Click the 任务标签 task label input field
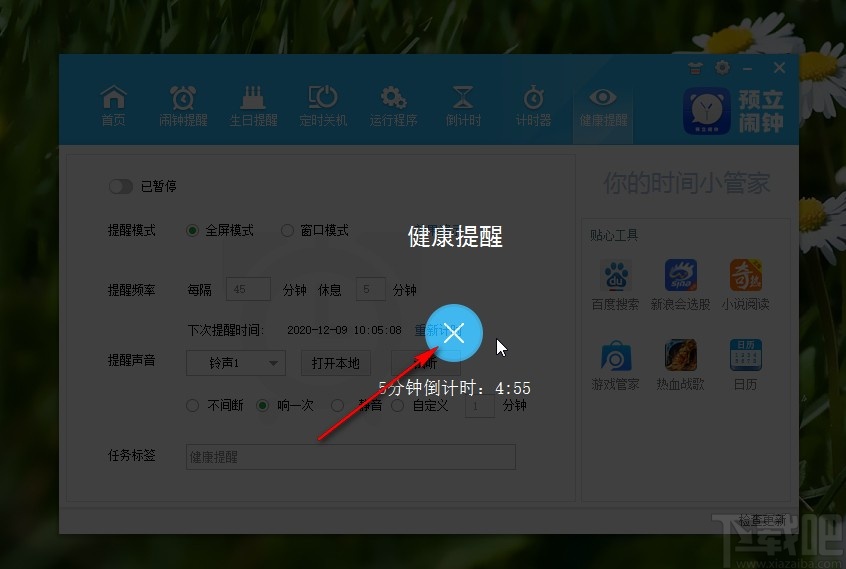Viewport: 846px width, 569px height. (x=351, y=457)
